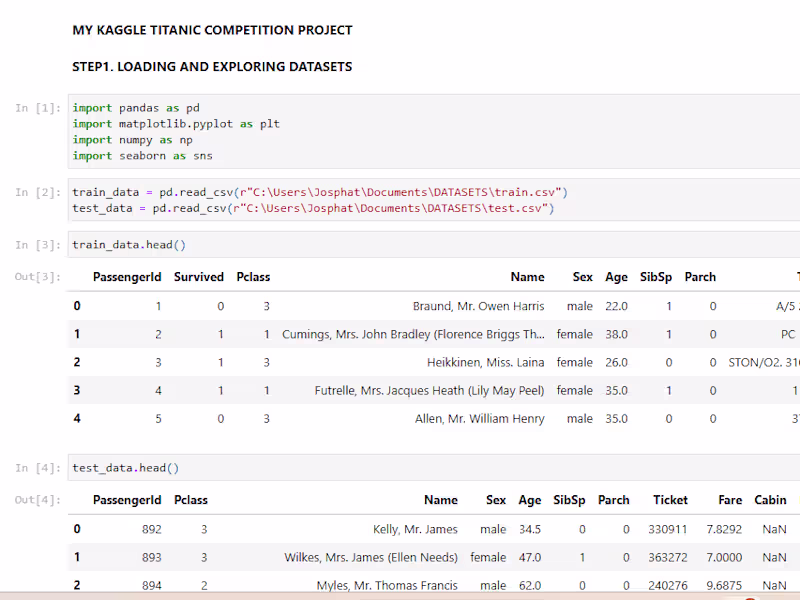Viewport: 800px width, 600px height.
Task: Click the Out[4] output prompt
Action: click(37, 500)
